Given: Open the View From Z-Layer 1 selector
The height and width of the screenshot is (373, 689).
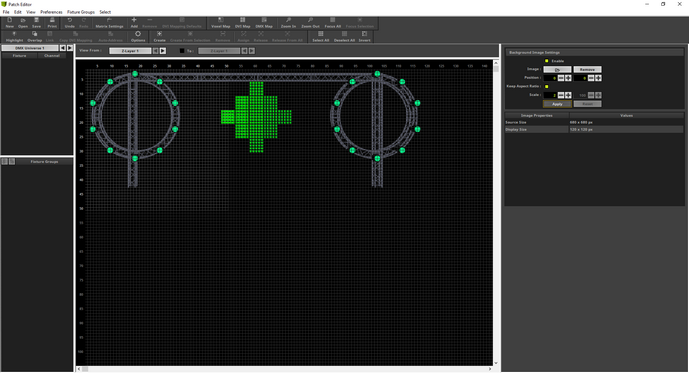Looking at the screenshot, I should [130, 51].
